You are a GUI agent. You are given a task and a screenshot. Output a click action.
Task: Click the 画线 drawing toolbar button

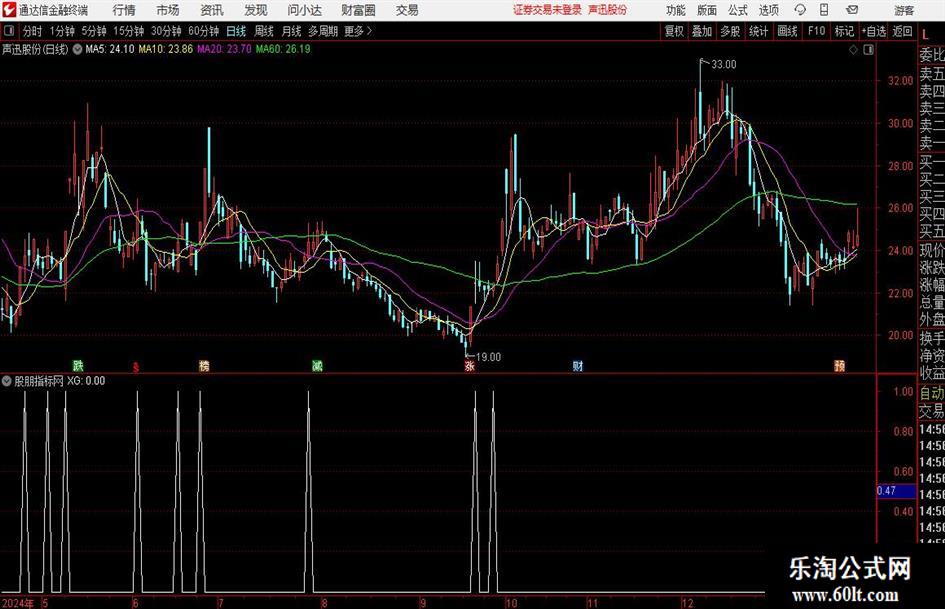coord(787,31)
